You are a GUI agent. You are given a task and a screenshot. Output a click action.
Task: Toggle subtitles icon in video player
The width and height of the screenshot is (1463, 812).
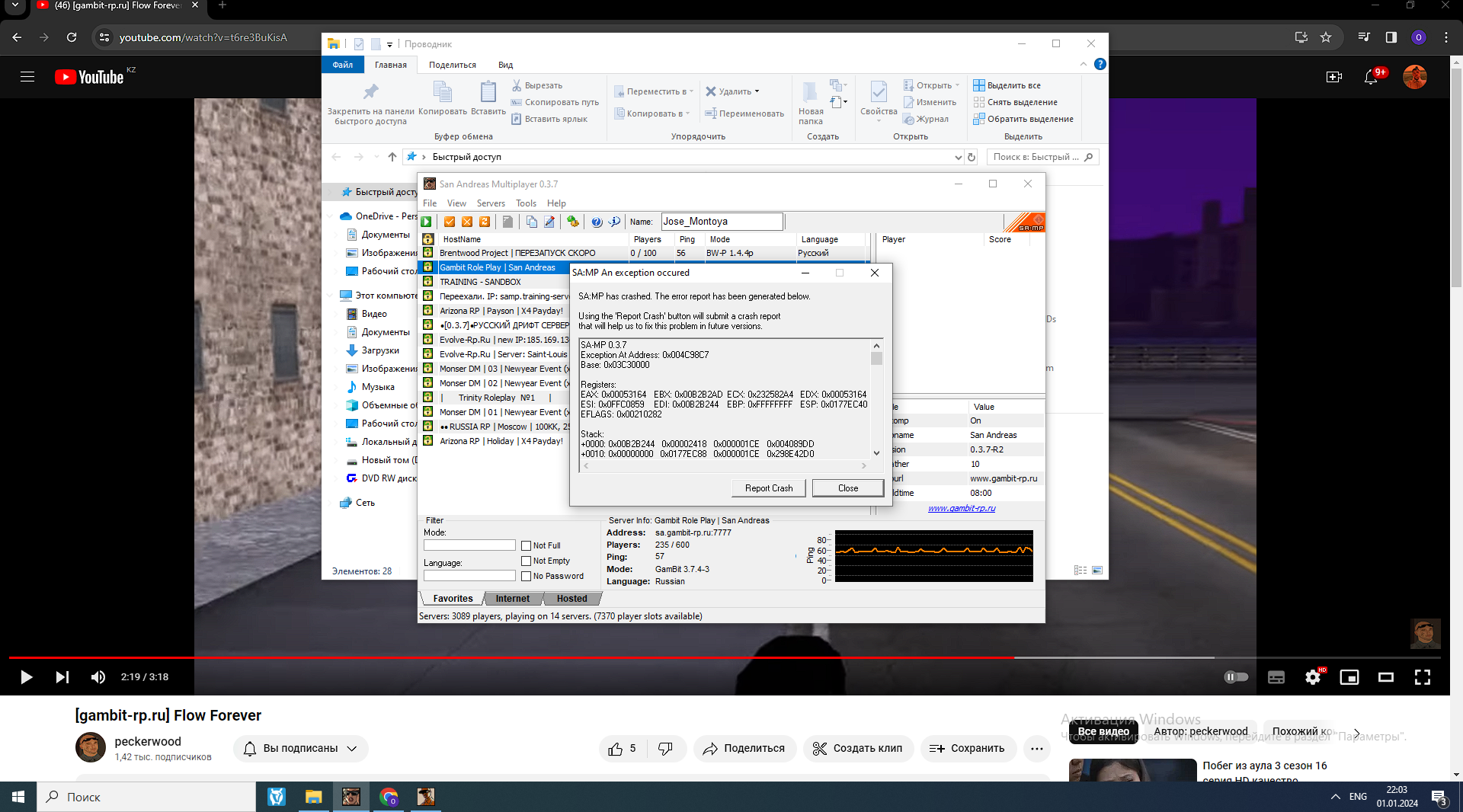point(1276,677)
